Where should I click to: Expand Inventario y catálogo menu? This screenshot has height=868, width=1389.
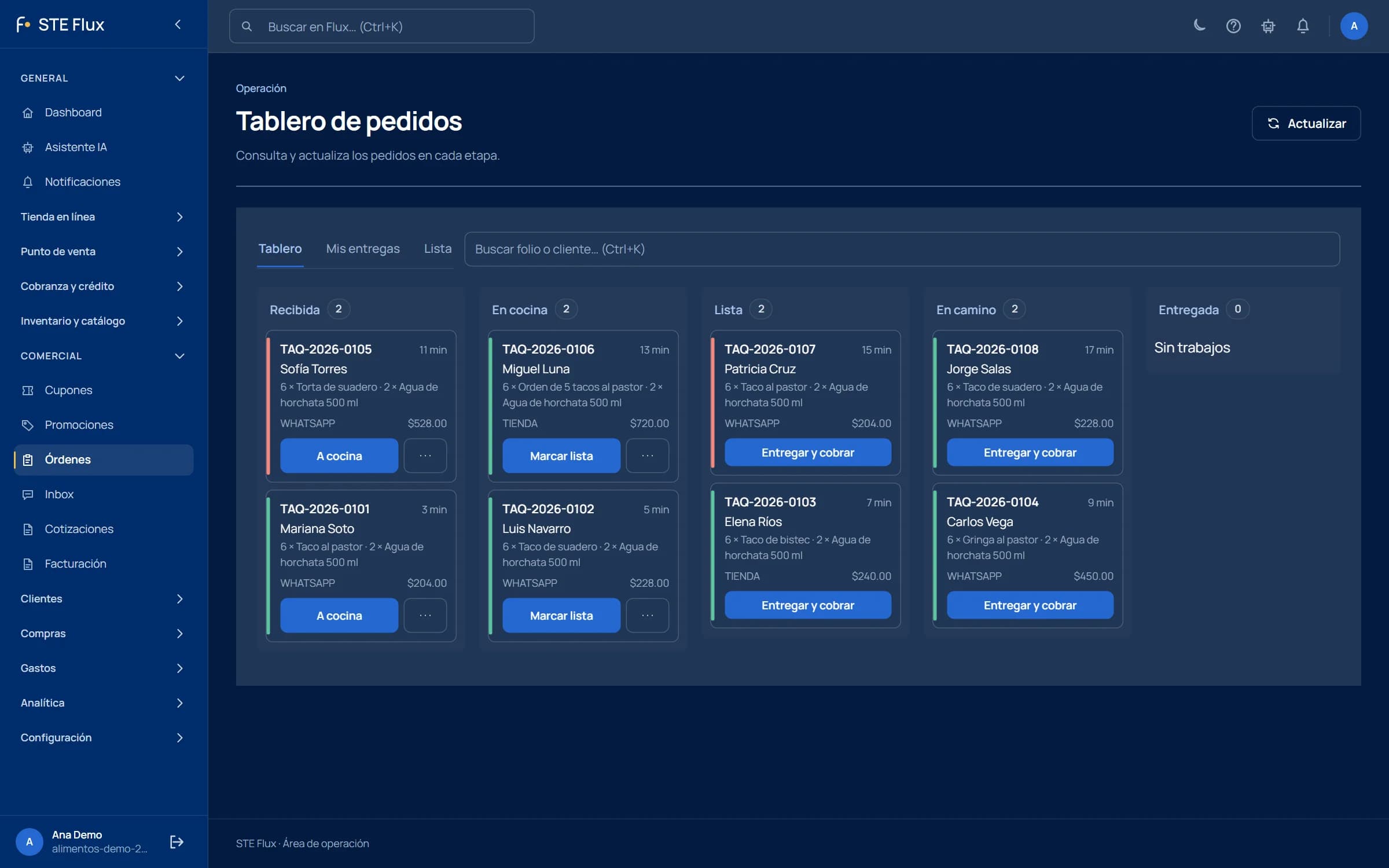(104, 321)
